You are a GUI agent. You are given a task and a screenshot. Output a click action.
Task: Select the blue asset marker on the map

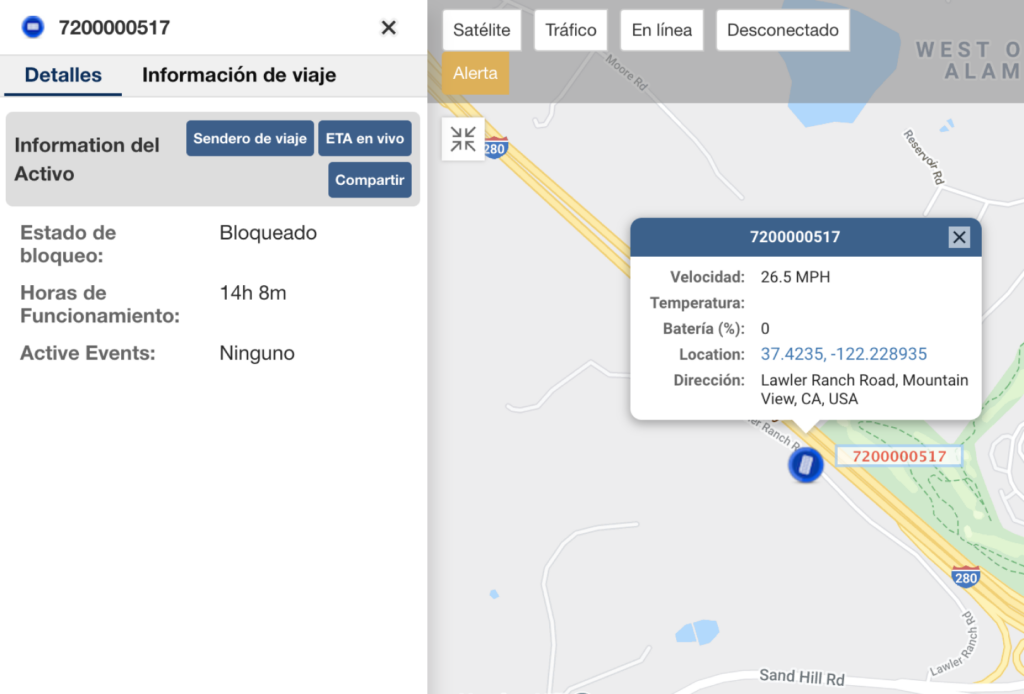tap(805, 465)
